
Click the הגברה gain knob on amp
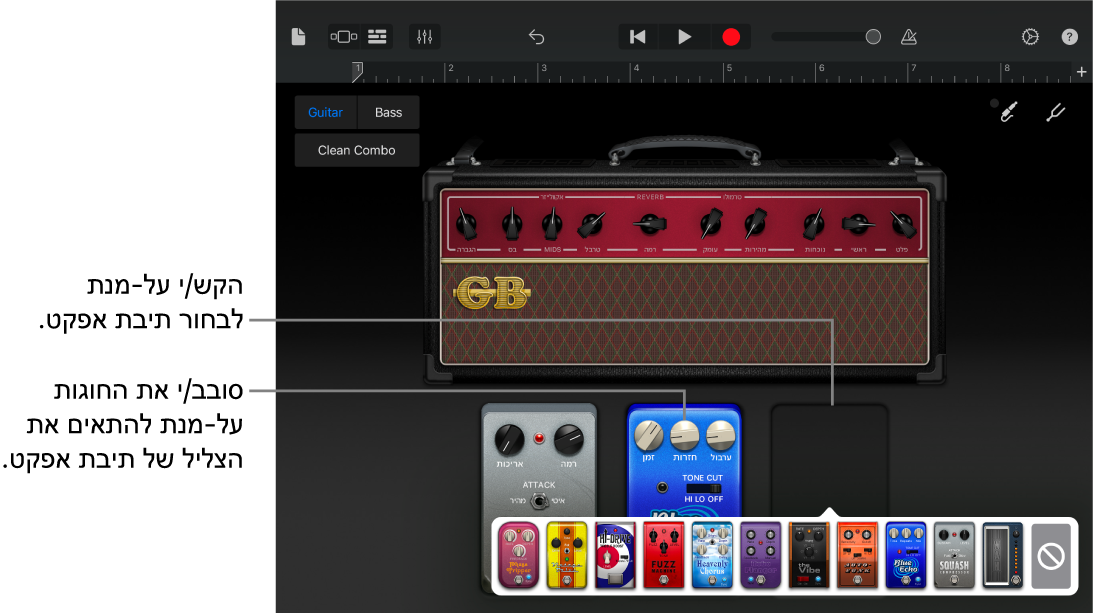[466, 224]
